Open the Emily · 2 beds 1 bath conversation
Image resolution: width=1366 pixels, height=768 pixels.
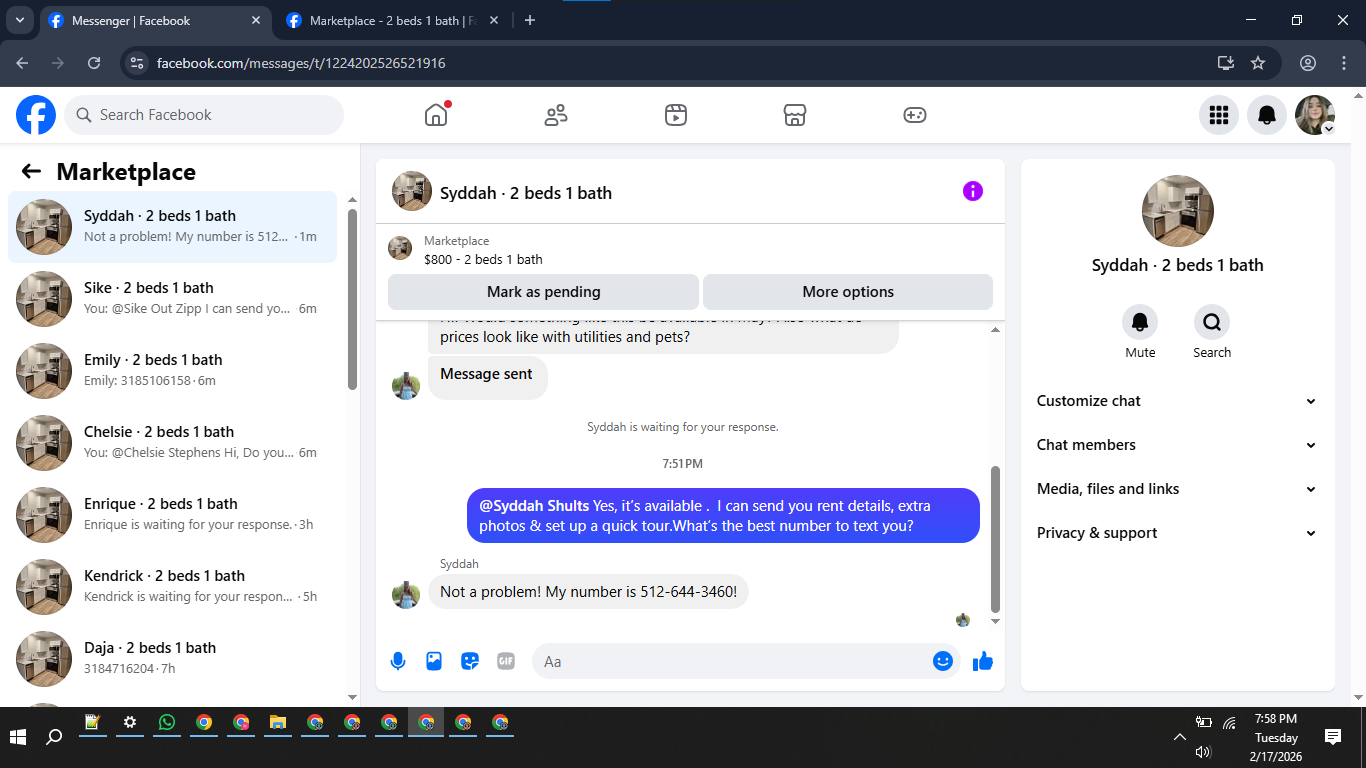[173, 370]
